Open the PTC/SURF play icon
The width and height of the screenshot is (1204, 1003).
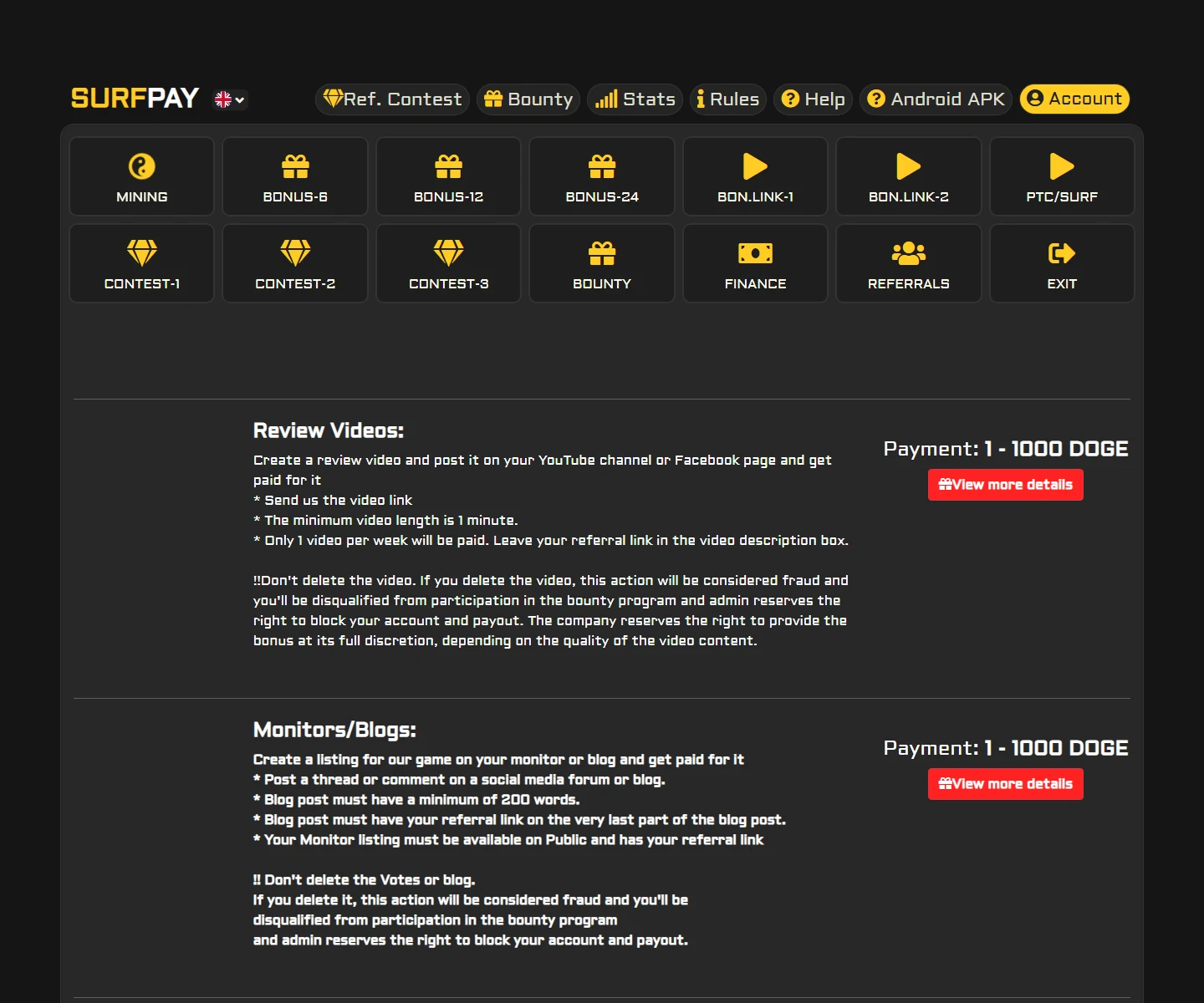pos(1062,166)
